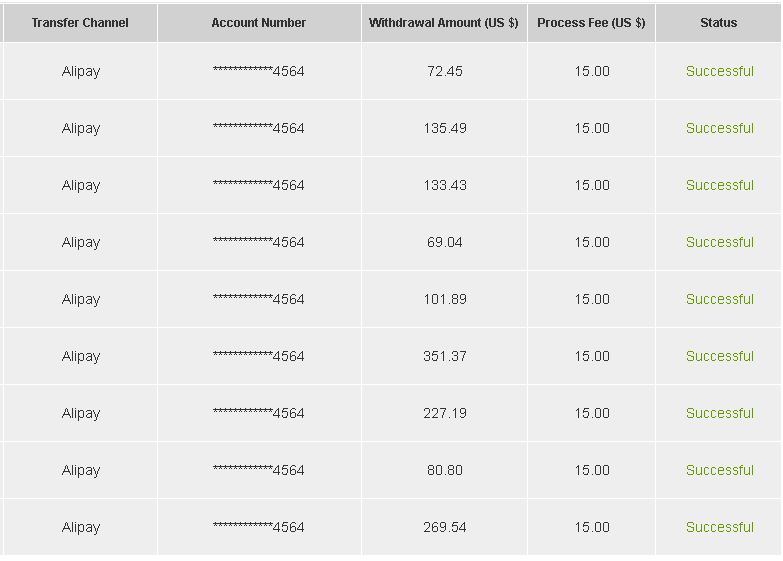Select the 351.37 withdrawal amount cell
The height and width of the screenshot is (561, 783).
(x=444, y=356)
